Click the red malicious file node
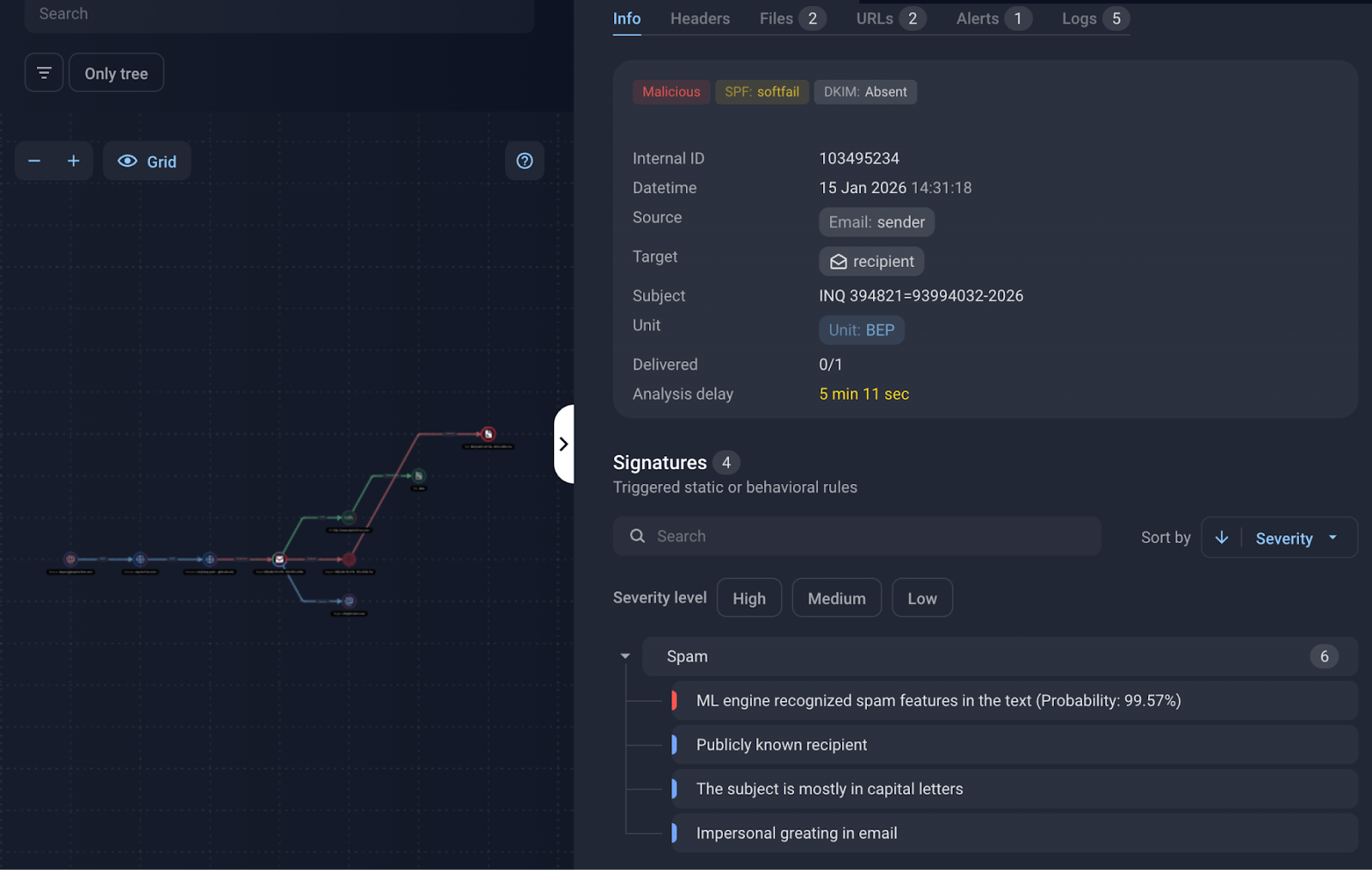The height and width of the screenshot is (870, 1372). click(487, 434)
